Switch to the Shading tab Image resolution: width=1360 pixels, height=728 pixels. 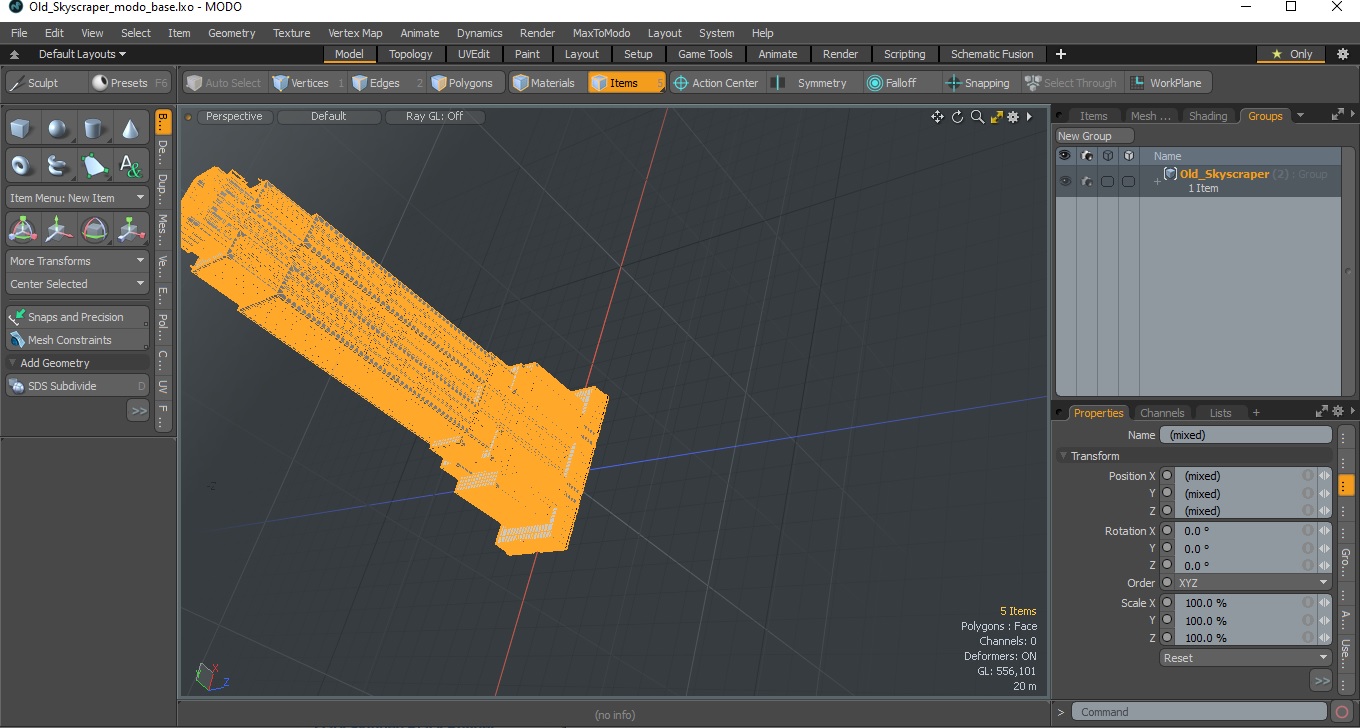[1207, 116]
